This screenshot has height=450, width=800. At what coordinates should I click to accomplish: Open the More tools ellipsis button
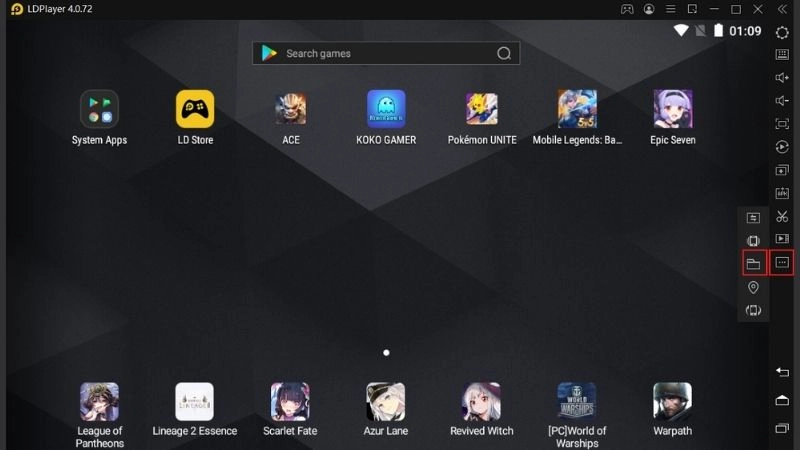tap(782, 262)
